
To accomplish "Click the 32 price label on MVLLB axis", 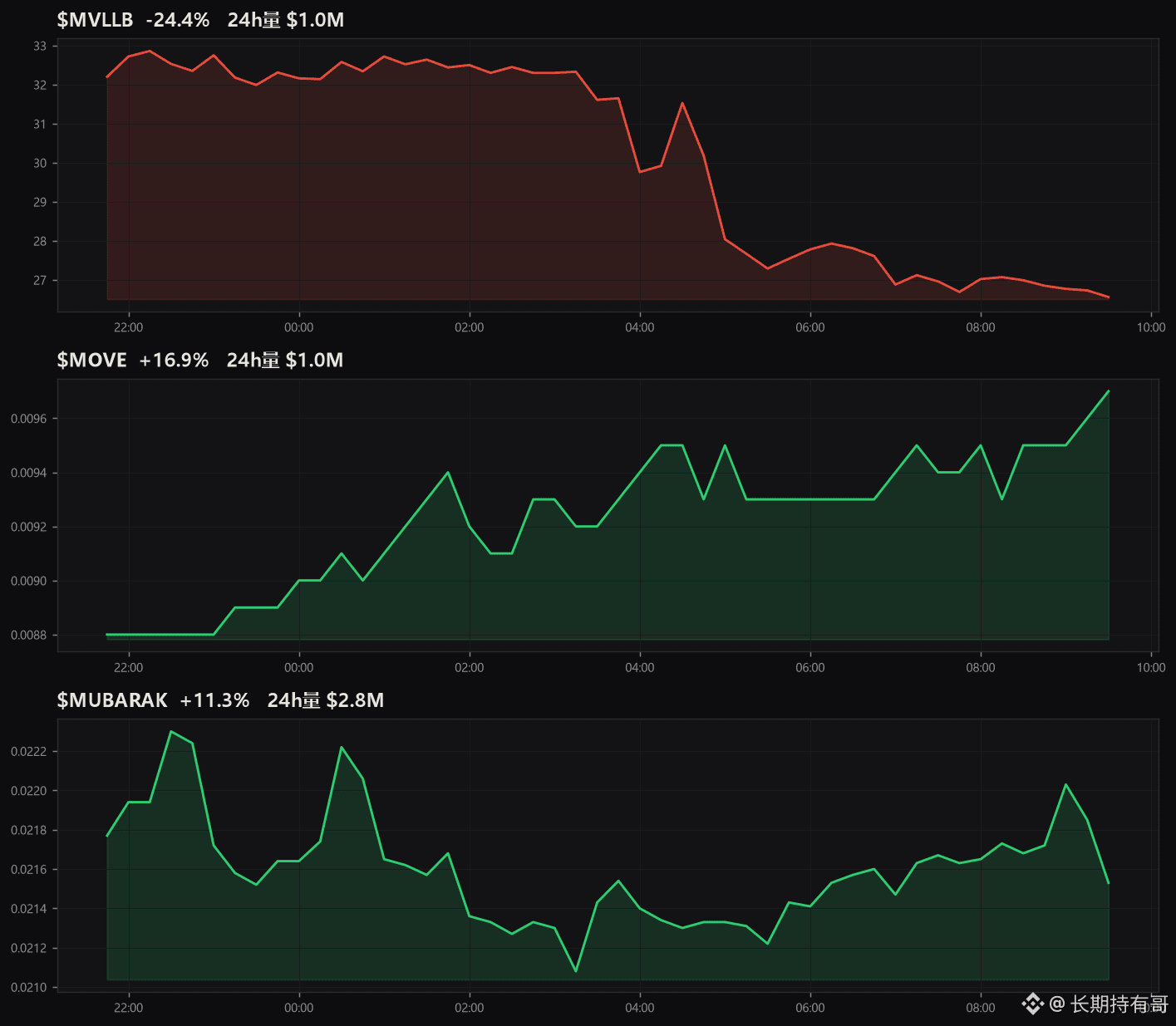I will tap(40, 85).
